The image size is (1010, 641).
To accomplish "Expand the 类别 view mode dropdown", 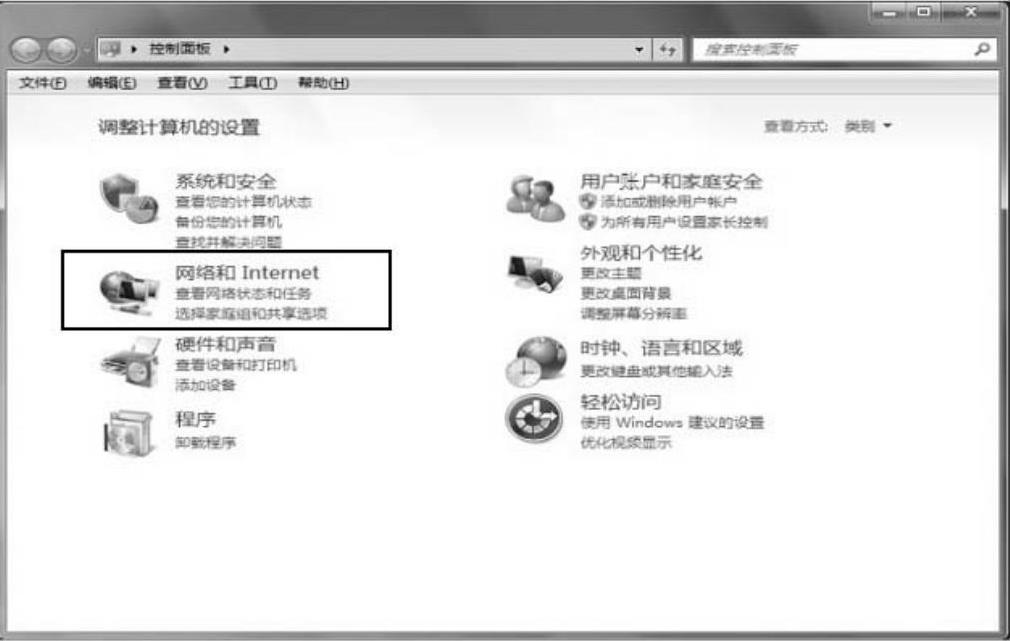I will pyautogui.click(x=868, y=126).
